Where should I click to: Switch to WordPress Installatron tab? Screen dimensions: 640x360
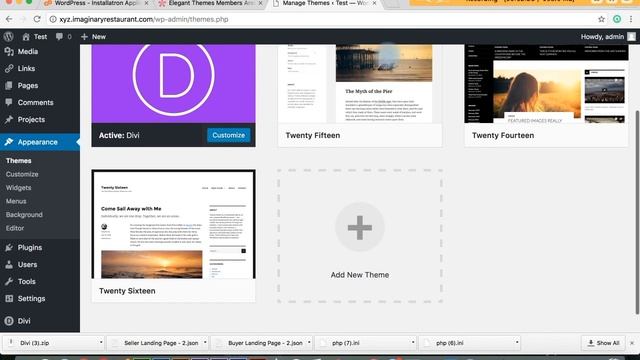[96, 3]
